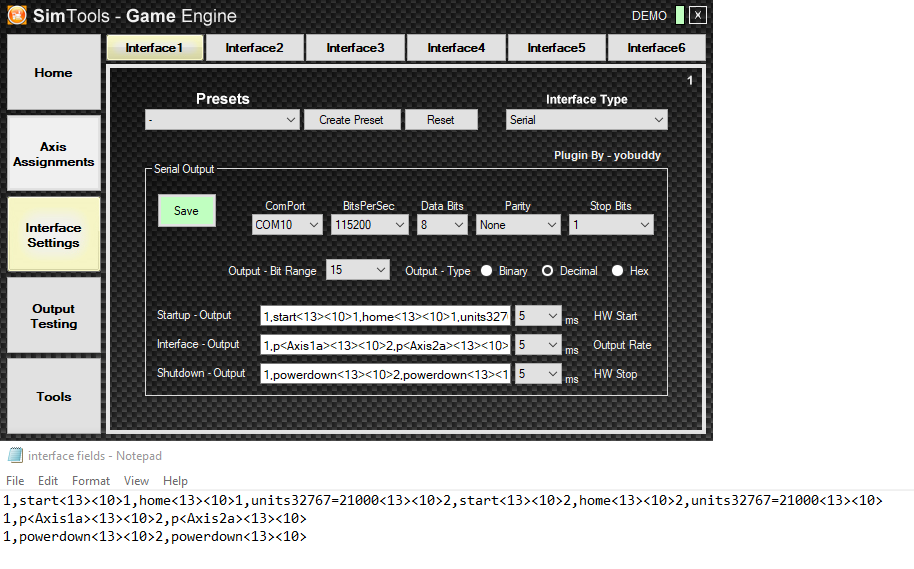This screenshot has width=914, height=569.
Task: Switch to the Interface6 tab
Action: pyautogui.click(x=656, y=48)
